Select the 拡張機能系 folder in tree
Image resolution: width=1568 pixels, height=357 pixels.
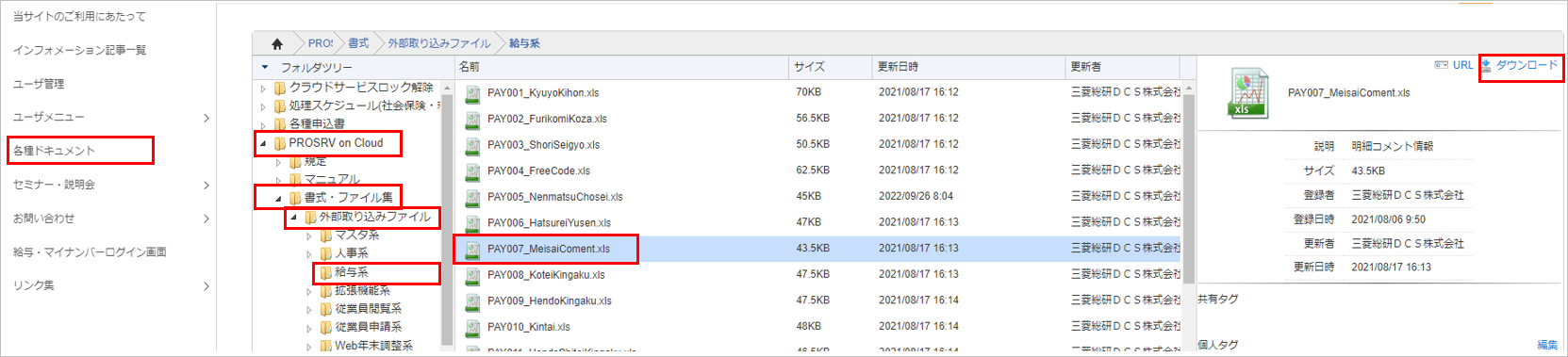[x=363, y=291]
